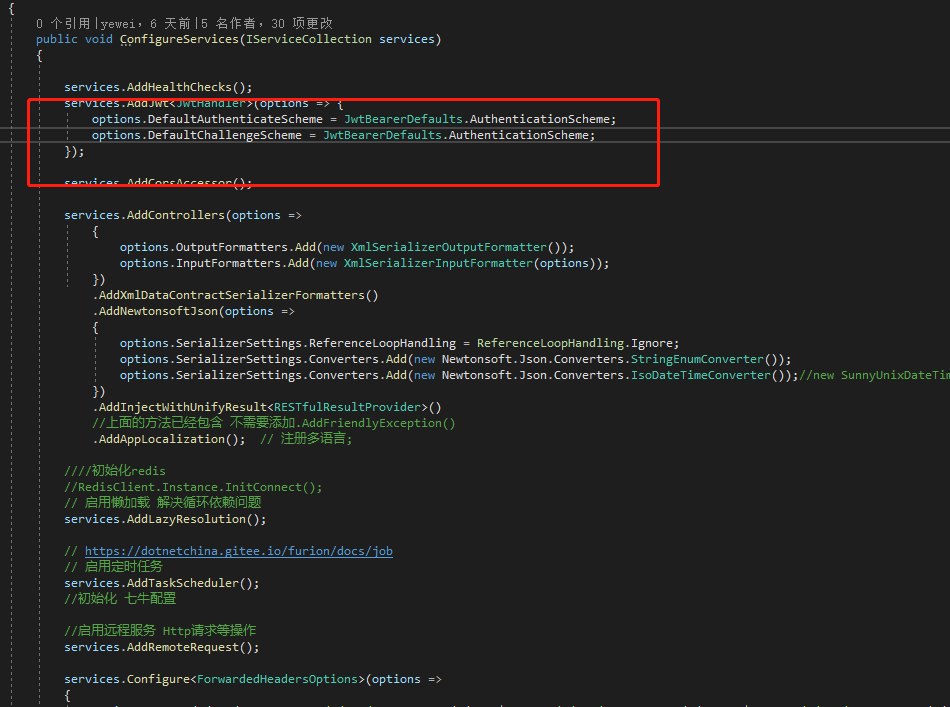Click AddNewtonsoftJson method call
This screenshot has width=950, height=707.
158,311
